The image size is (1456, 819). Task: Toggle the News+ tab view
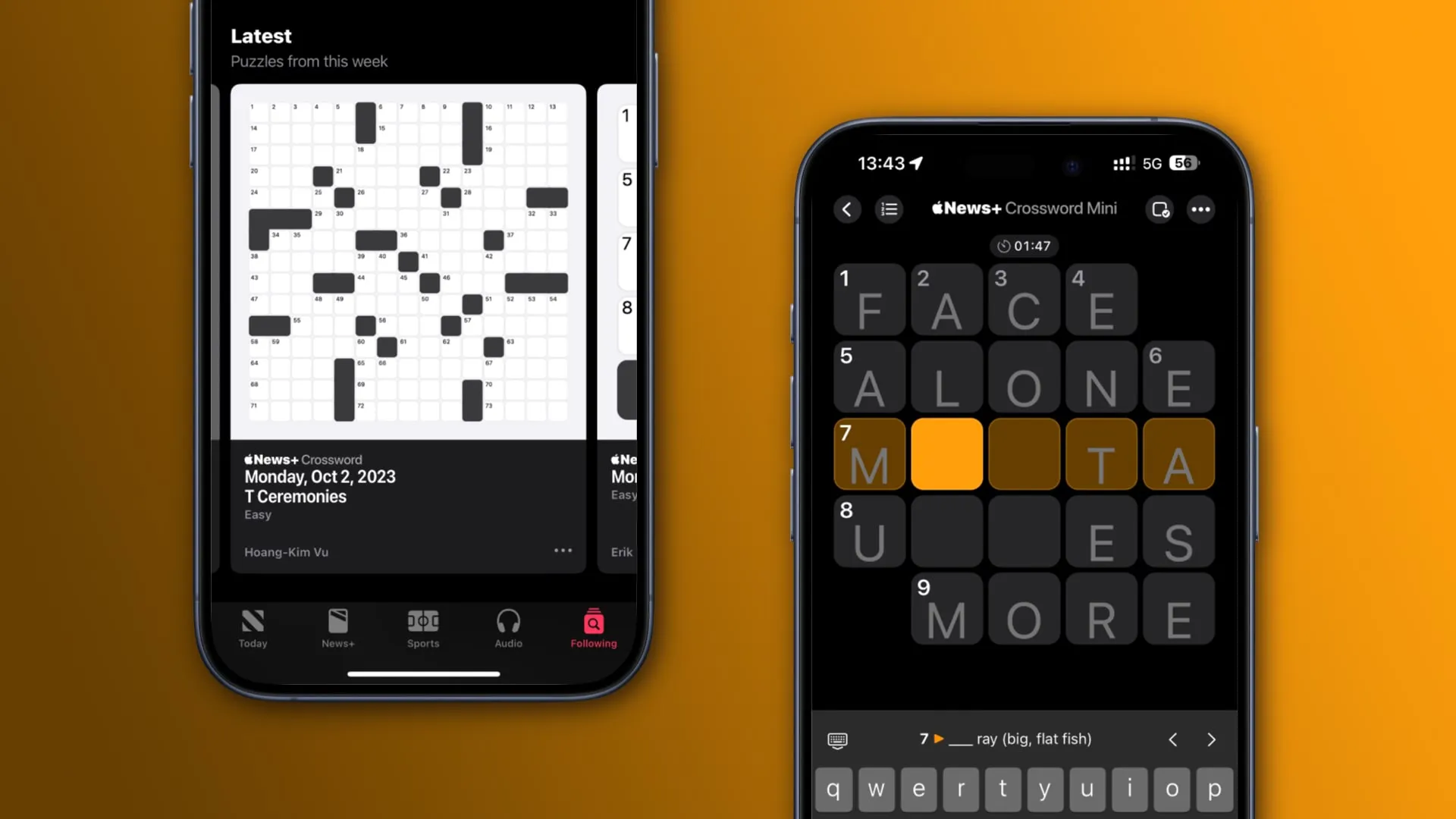click(x=337, y=628)
